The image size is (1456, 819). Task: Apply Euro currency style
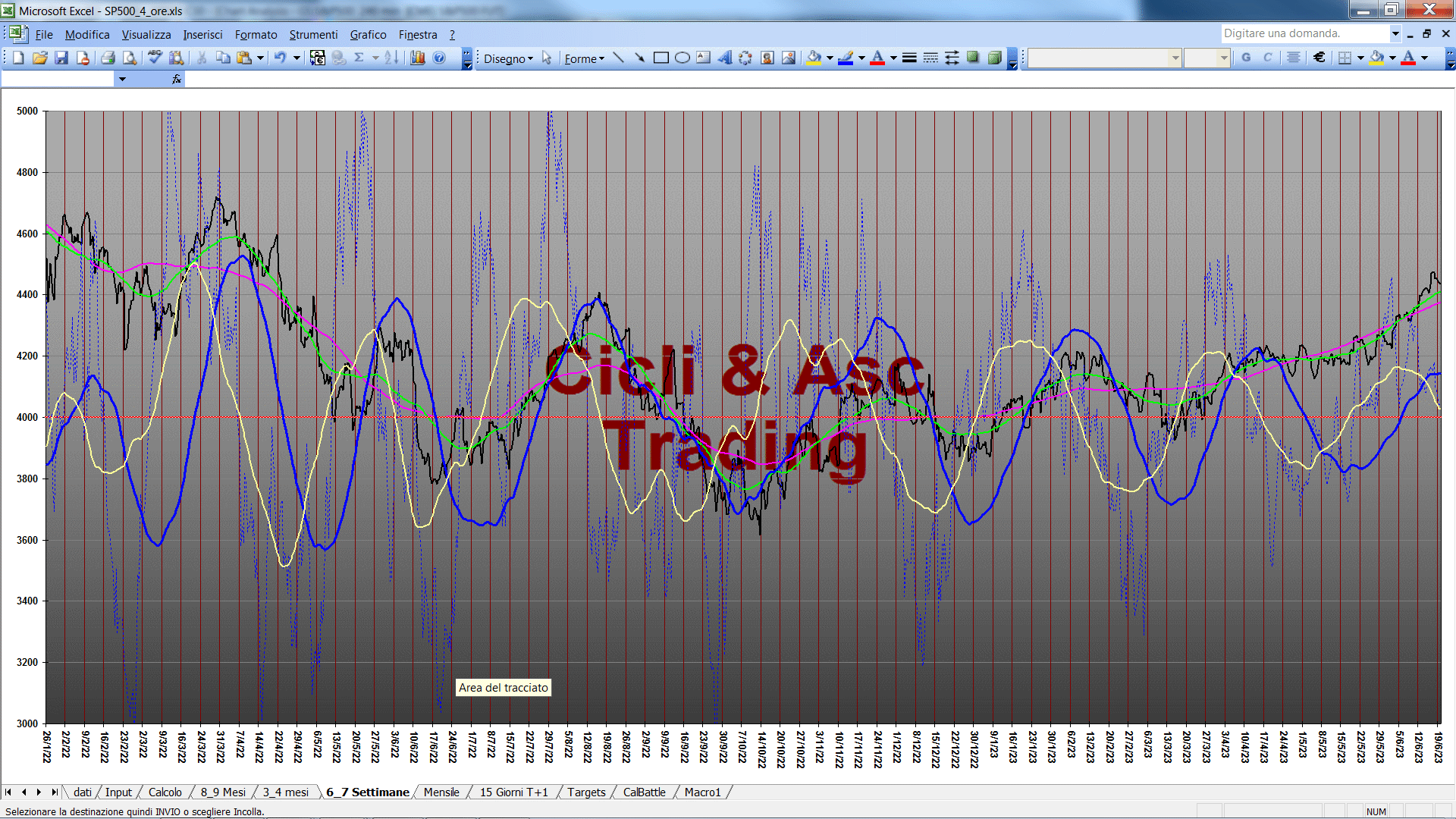1319,58
